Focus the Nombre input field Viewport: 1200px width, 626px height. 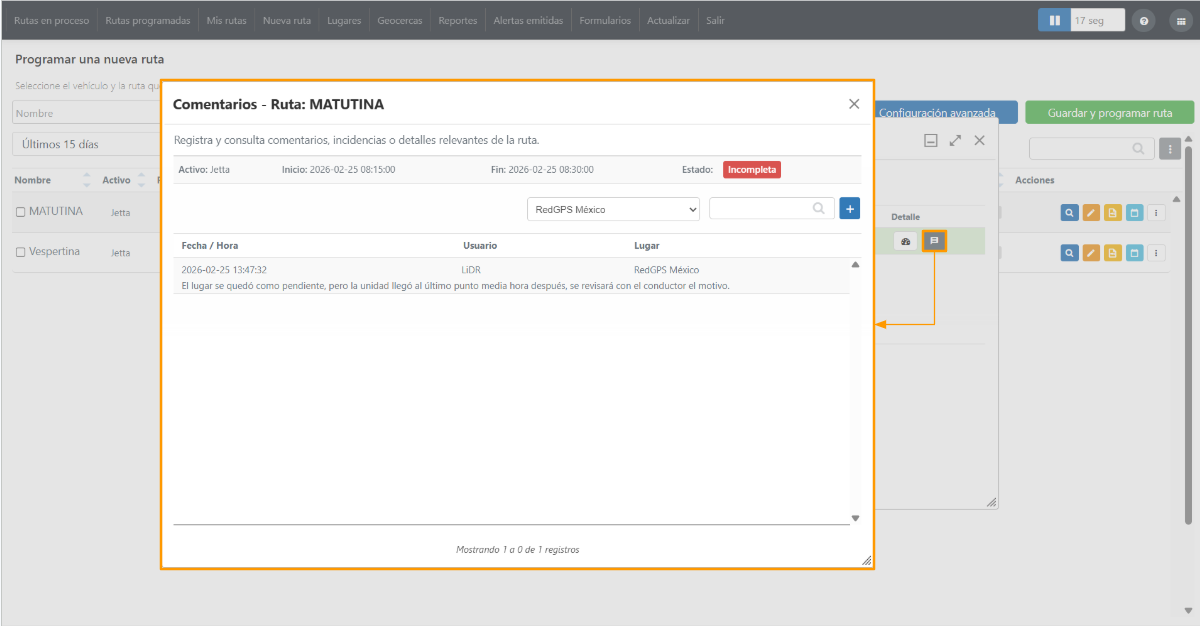pos(87,113)
